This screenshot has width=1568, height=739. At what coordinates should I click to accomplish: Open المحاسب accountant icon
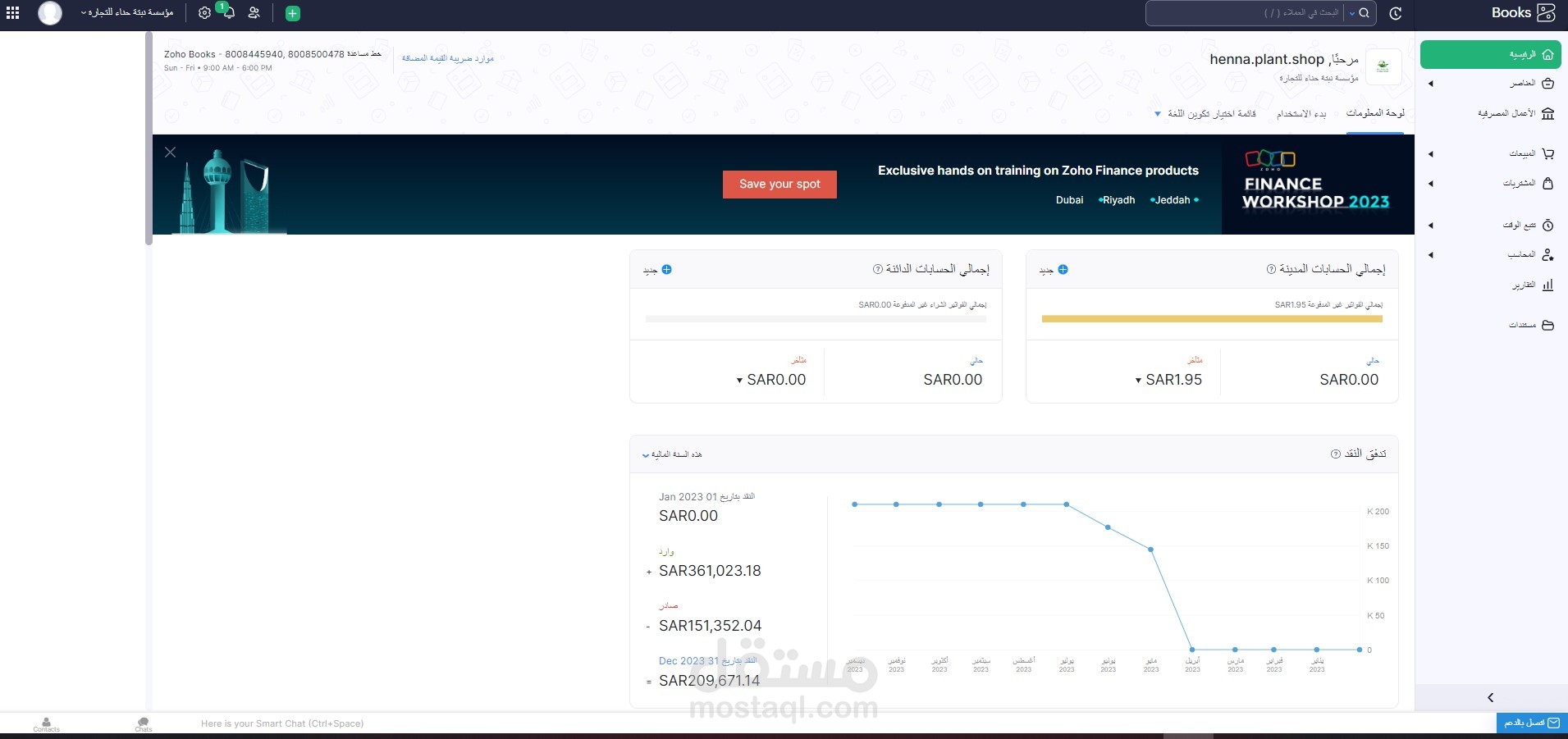[1547, 255]
